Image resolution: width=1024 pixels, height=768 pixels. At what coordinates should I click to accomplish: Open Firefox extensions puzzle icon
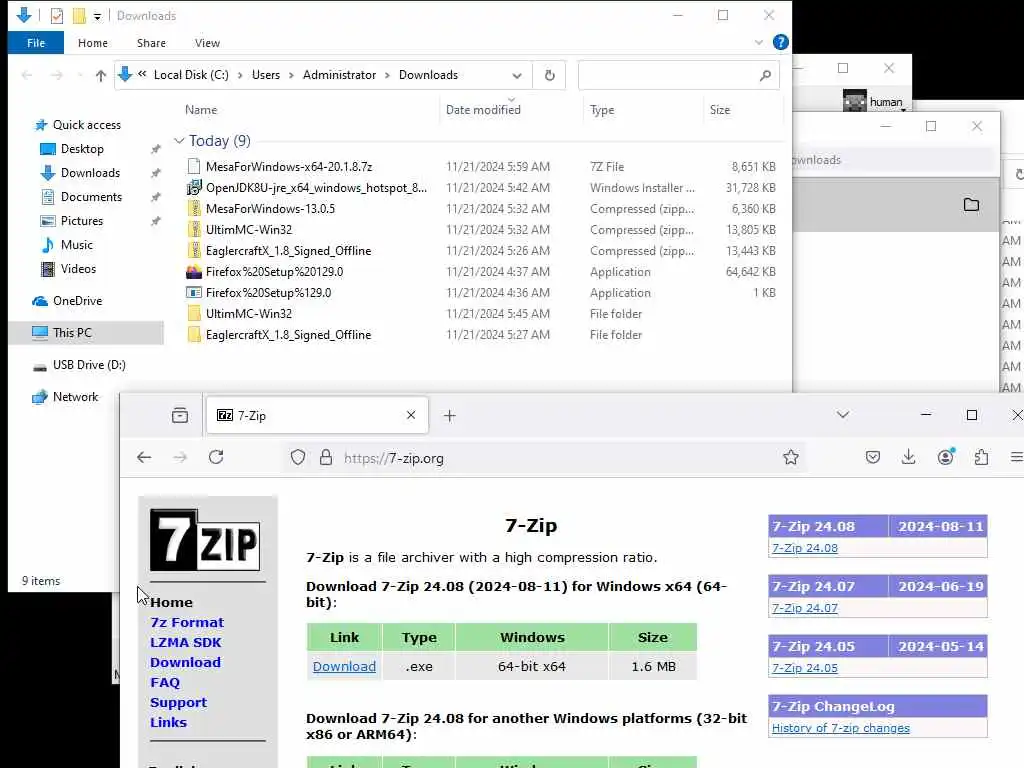[x=981, y=457]
